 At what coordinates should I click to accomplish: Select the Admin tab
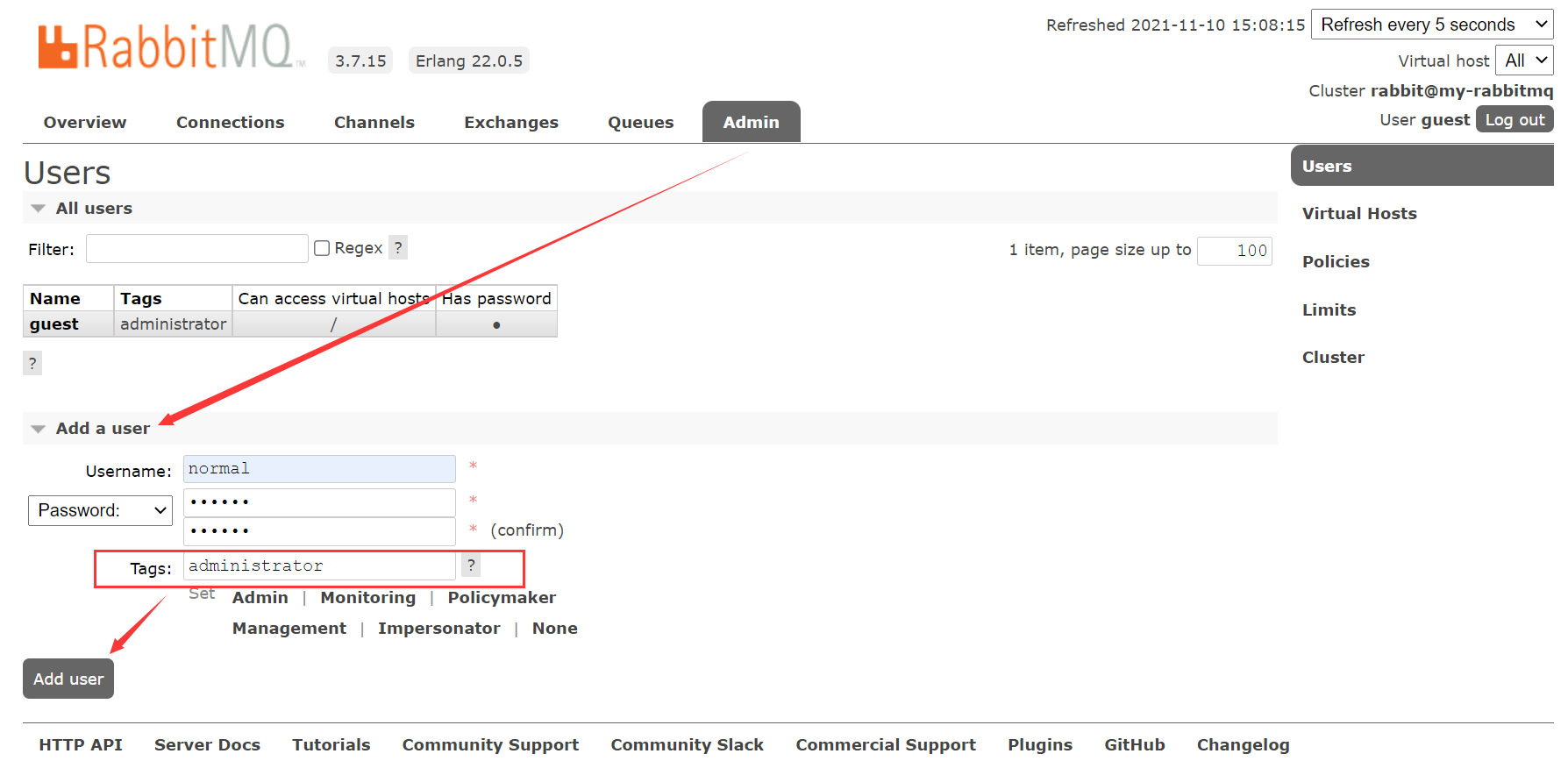coord(752,122)
